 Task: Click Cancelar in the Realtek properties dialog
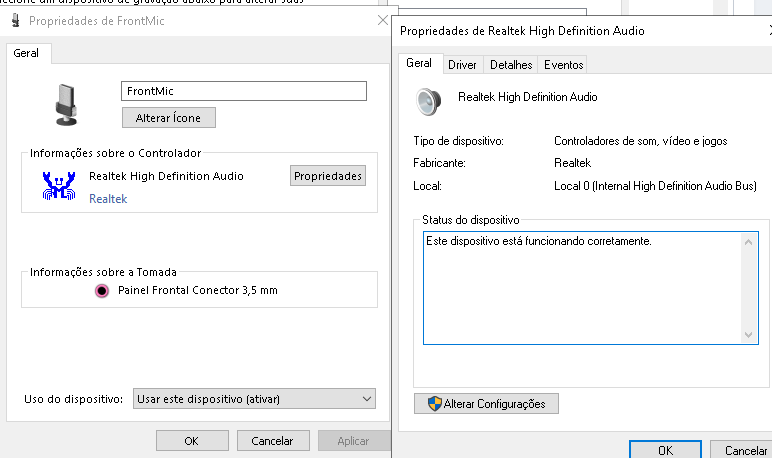tap(742, 451)
